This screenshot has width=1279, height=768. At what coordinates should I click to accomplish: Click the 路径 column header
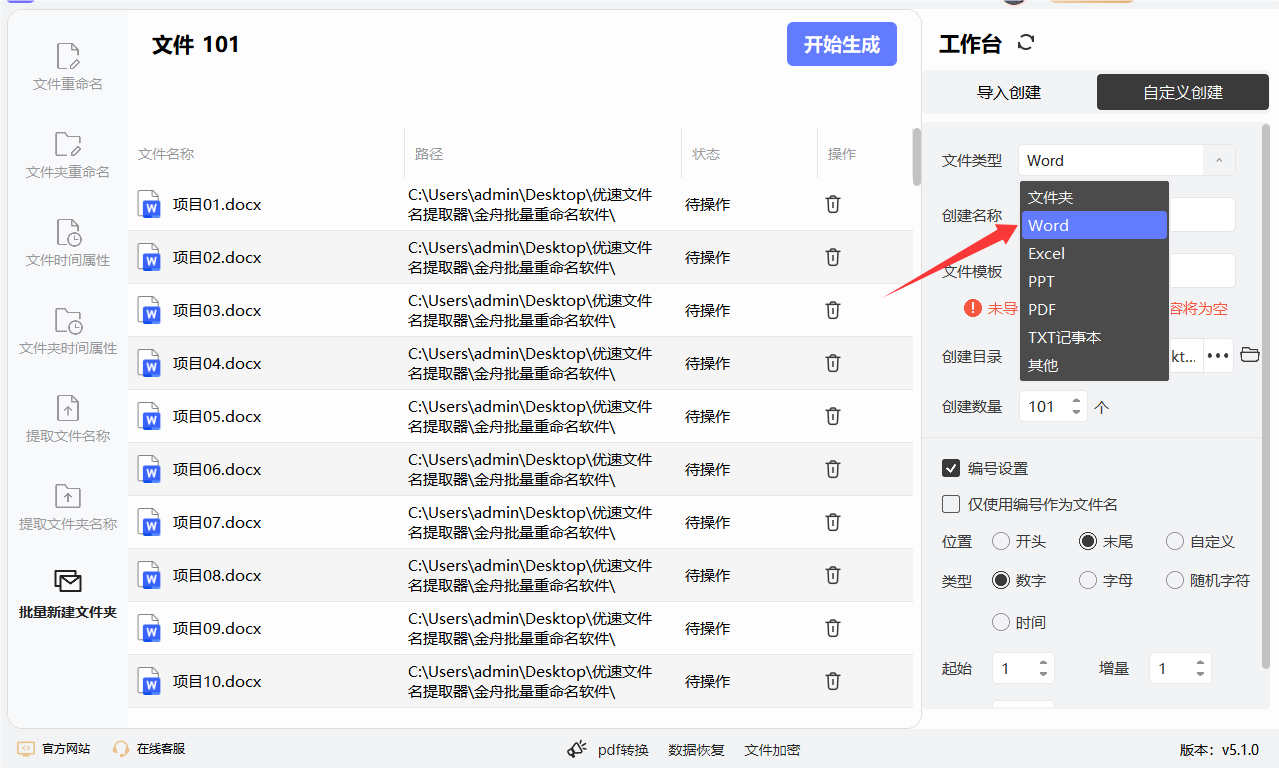[x=429, y=154]
